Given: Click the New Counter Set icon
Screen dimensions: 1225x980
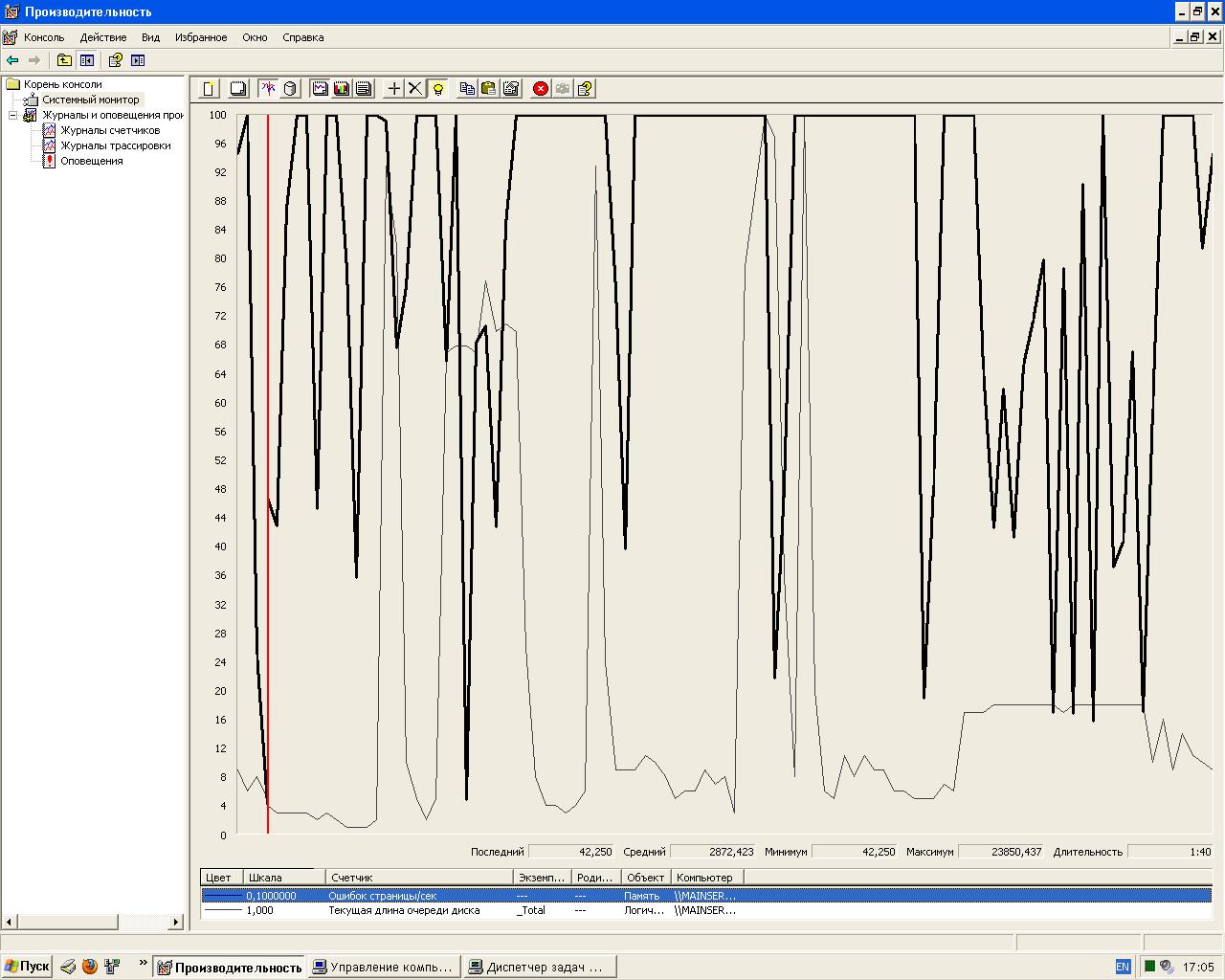Looking at the screenshot, I should tap(209, 89).
